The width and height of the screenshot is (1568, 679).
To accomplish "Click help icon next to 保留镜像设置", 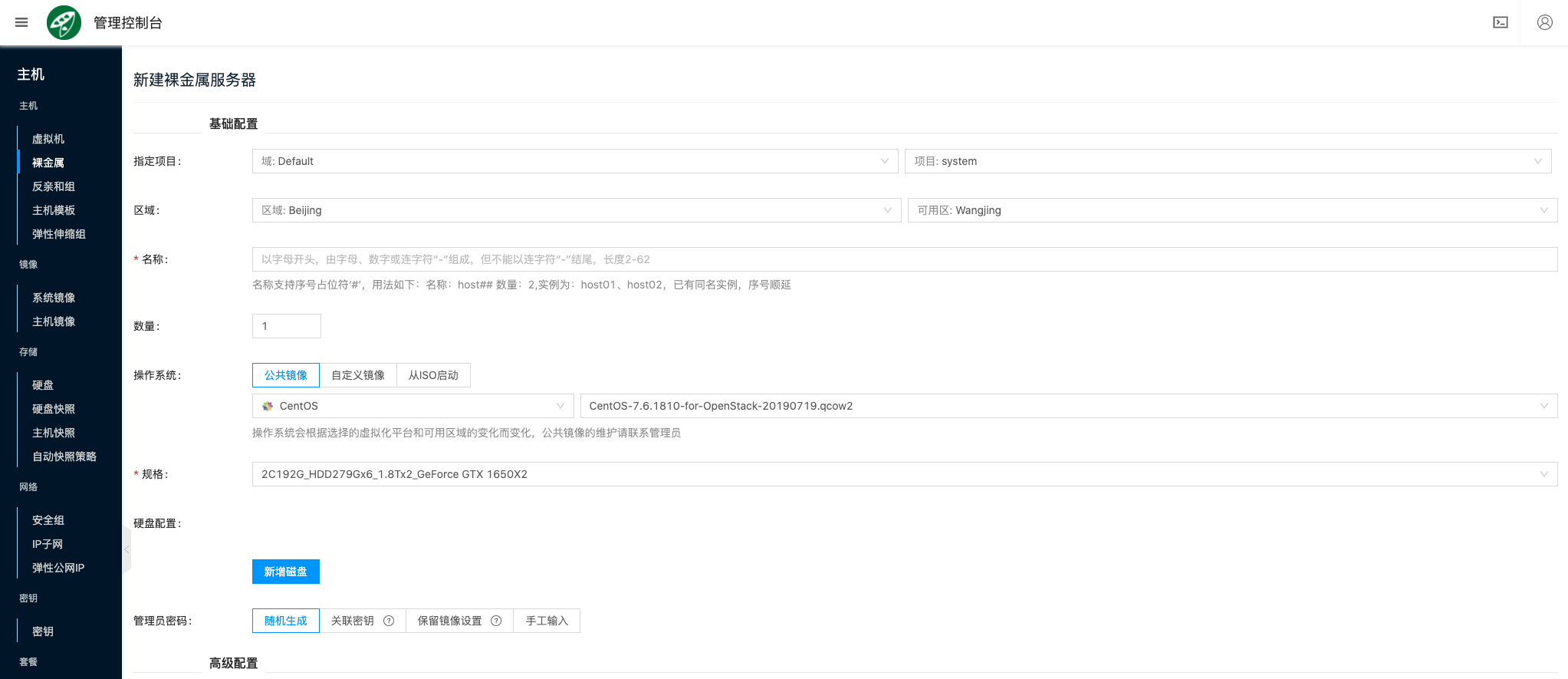I will 496,621.
